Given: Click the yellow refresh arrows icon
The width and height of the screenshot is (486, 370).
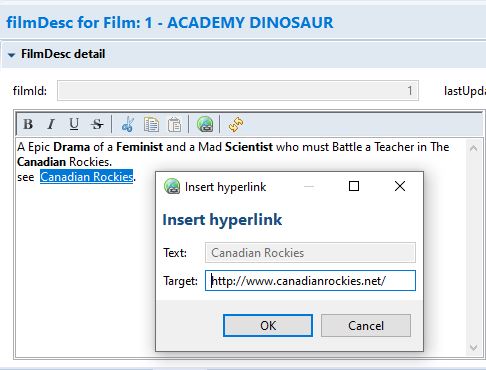Looking at the screenshot, I should click(x=236, y=124).
